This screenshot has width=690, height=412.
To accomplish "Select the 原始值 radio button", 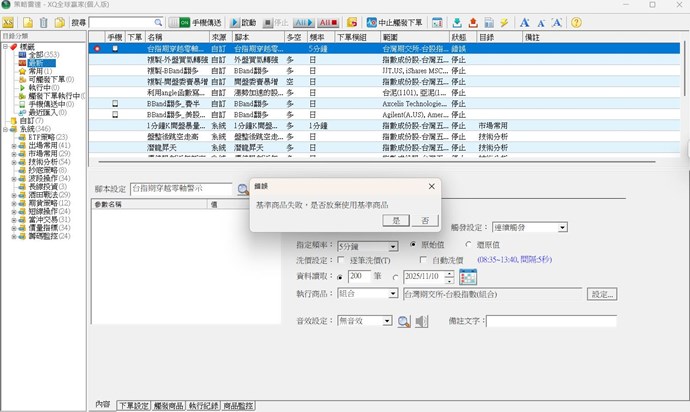I will [x=414, y=245].
